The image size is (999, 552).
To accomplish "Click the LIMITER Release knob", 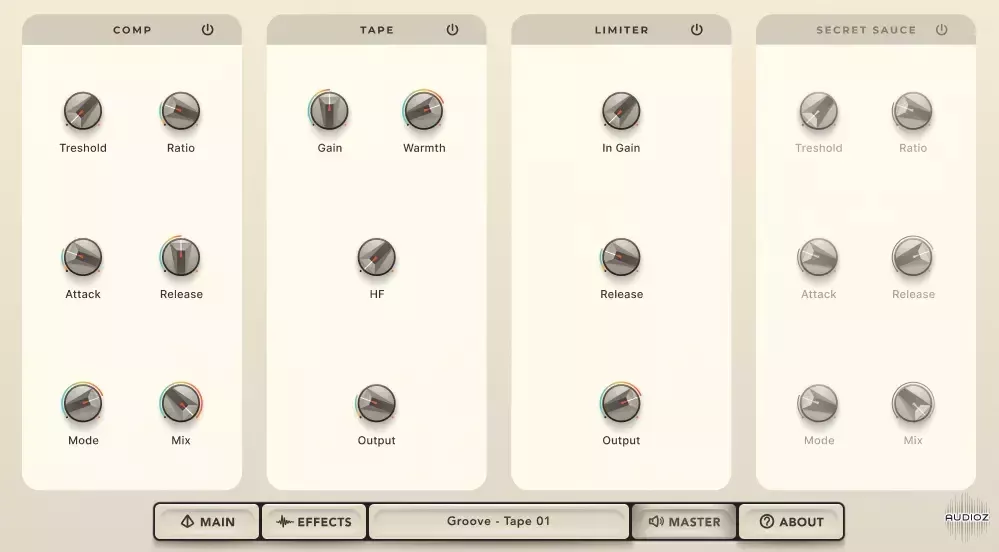I will click(621, 257).
